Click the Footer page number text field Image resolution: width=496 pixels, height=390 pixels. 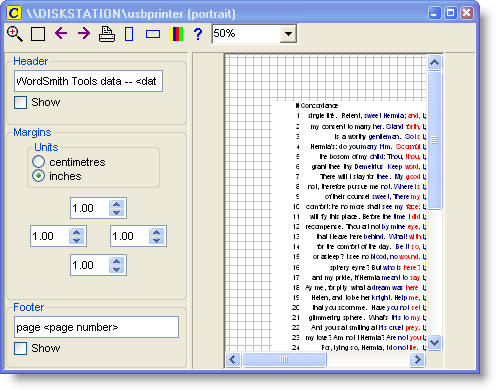[96, 327]
